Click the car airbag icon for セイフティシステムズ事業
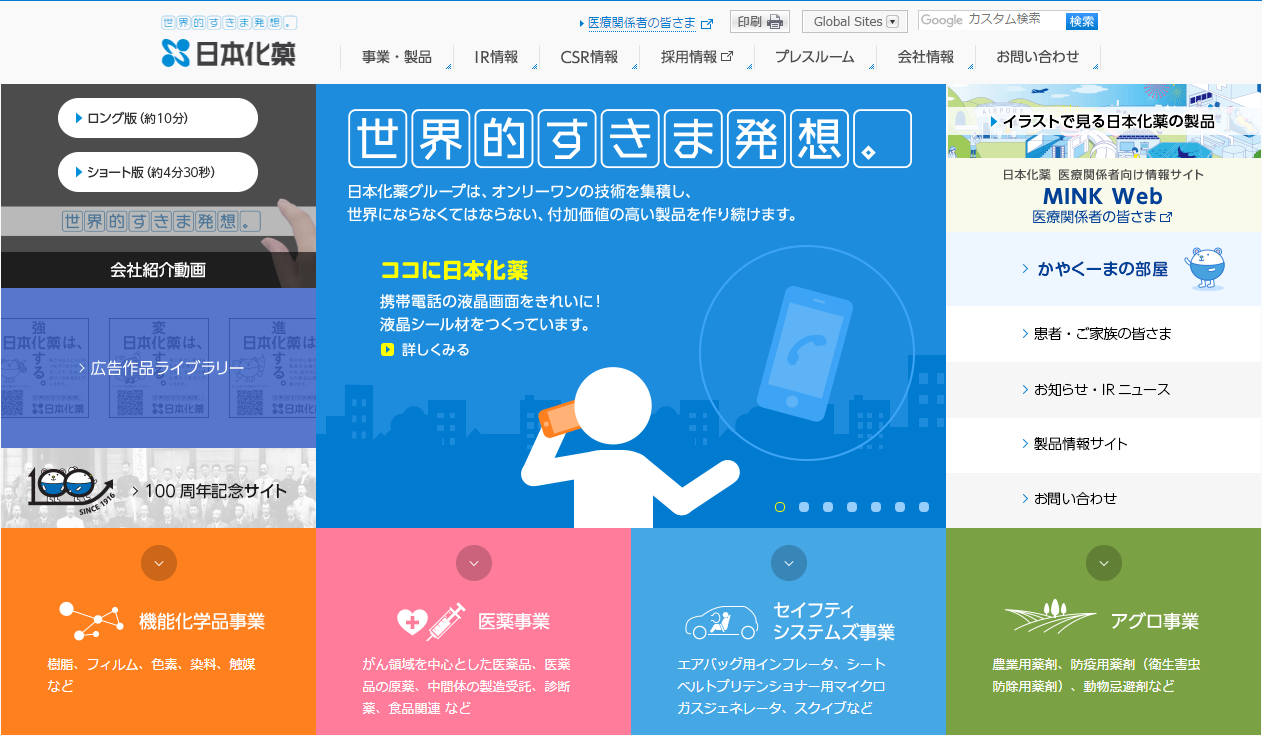The image size is (1262, 736). (x=722, y=622)
